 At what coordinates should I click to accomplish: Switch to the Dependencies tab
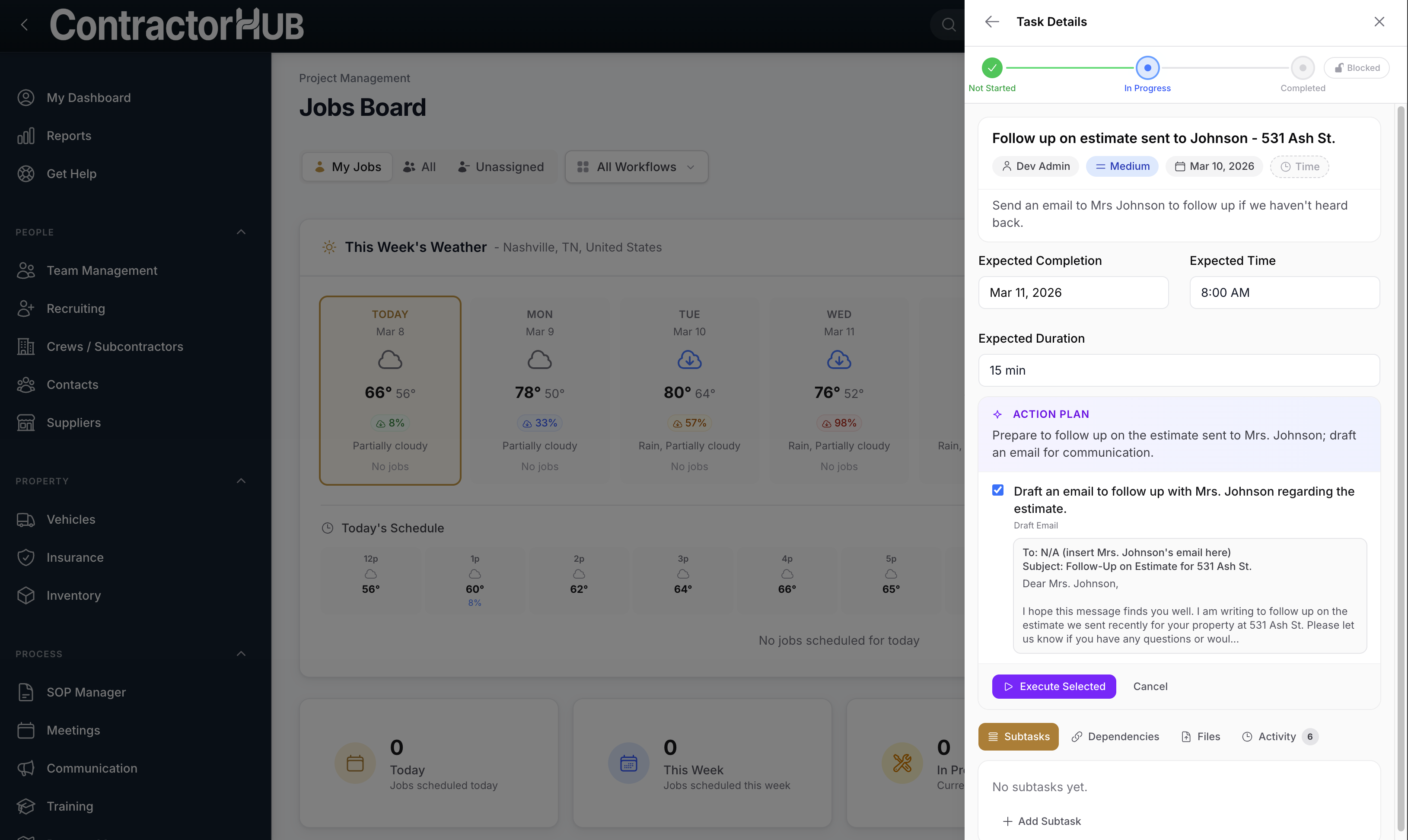[x=1114, y=736]
